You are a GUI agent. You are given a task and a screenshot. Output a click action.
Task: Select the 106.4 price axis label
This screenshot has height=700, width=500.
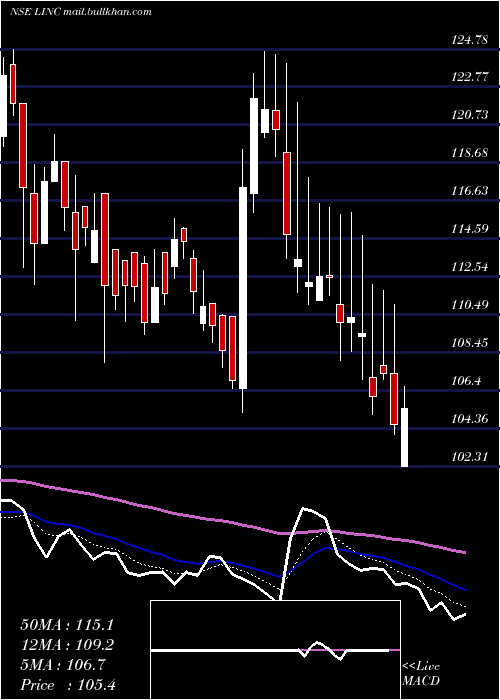tap(467, 381)
